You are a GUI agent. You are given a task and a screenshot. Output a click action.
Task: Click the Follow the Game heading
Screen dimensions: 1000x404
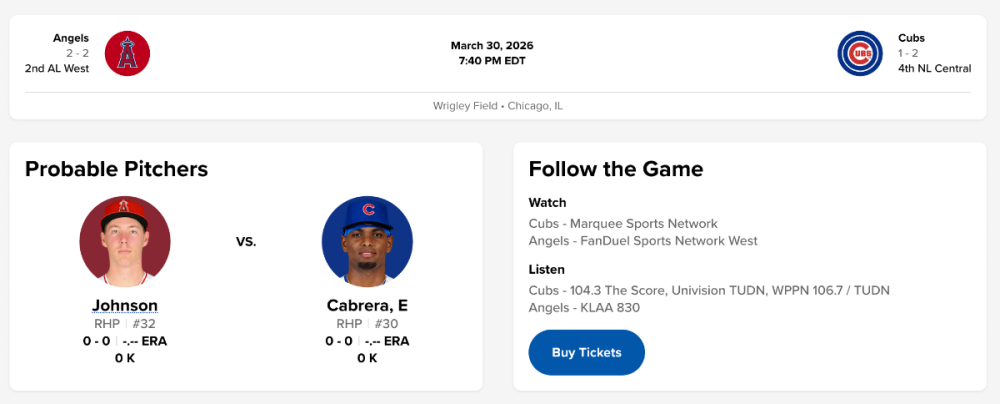click(x=615, y=169)
